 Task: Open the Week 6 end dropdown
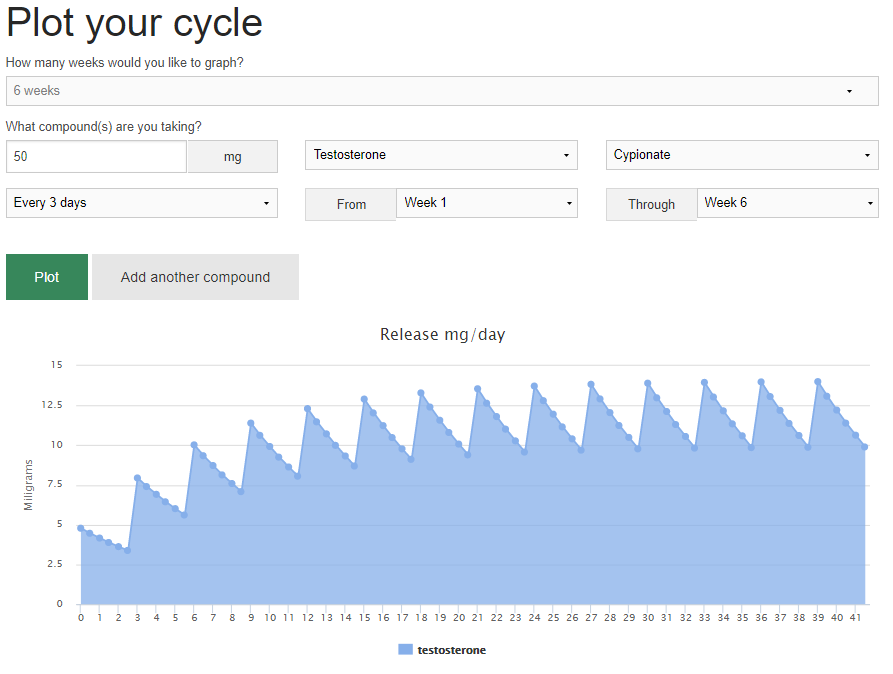point(786,203)
